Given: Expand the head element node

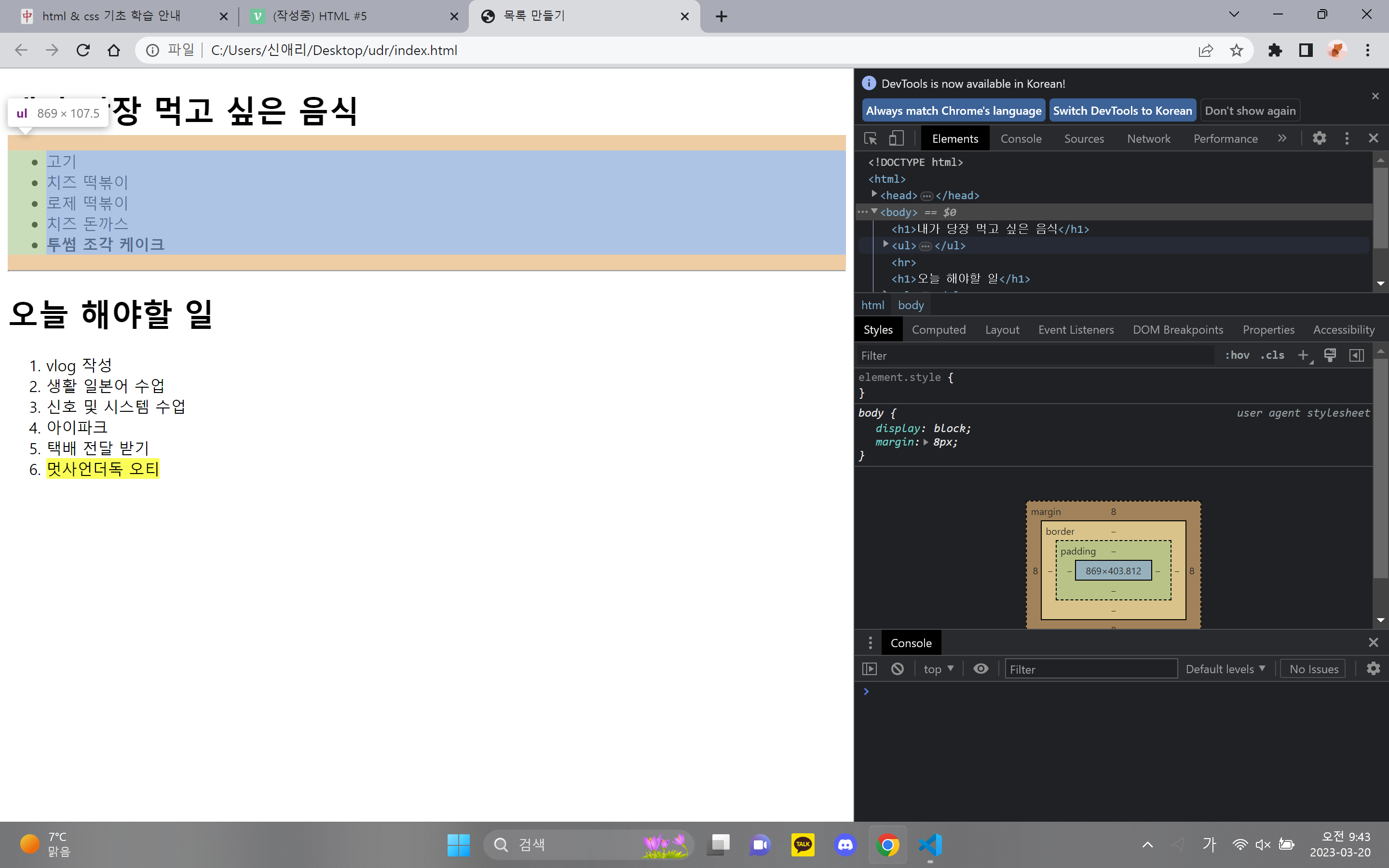Looking at the screenshot, I should click(x=874, y=195).
